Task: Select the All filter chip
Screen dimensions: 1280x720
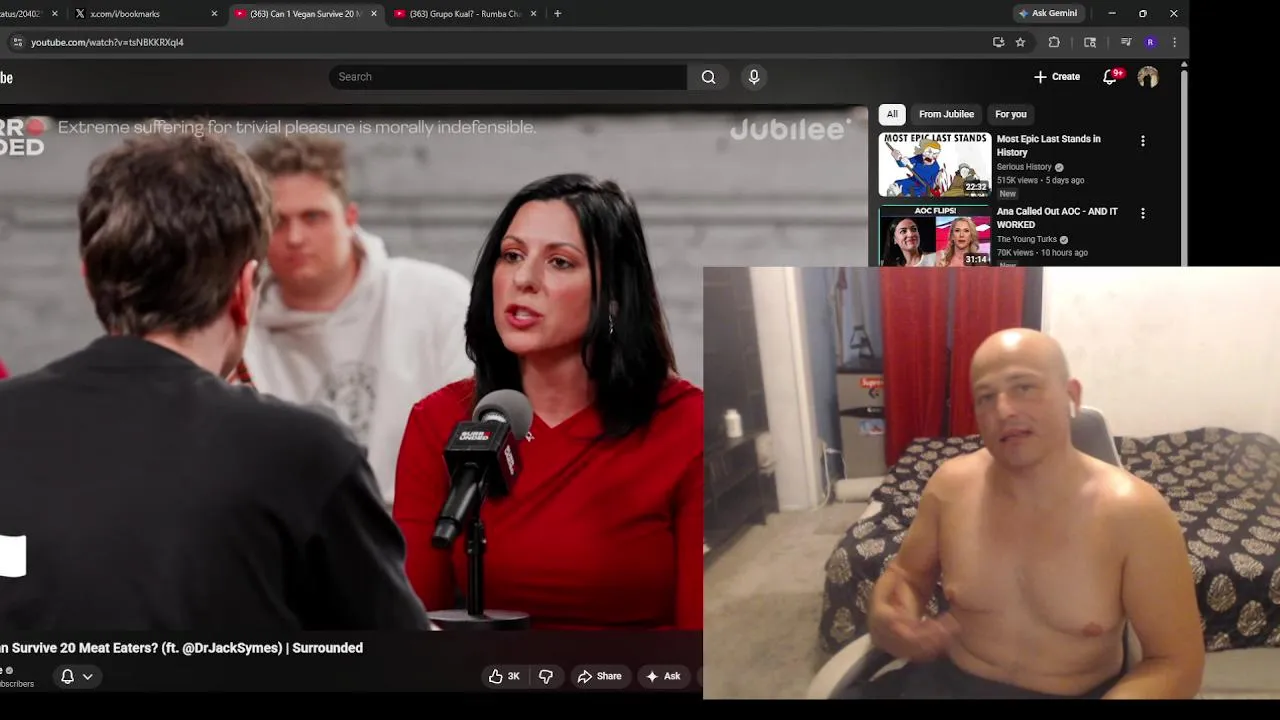Action: (892, 114)
